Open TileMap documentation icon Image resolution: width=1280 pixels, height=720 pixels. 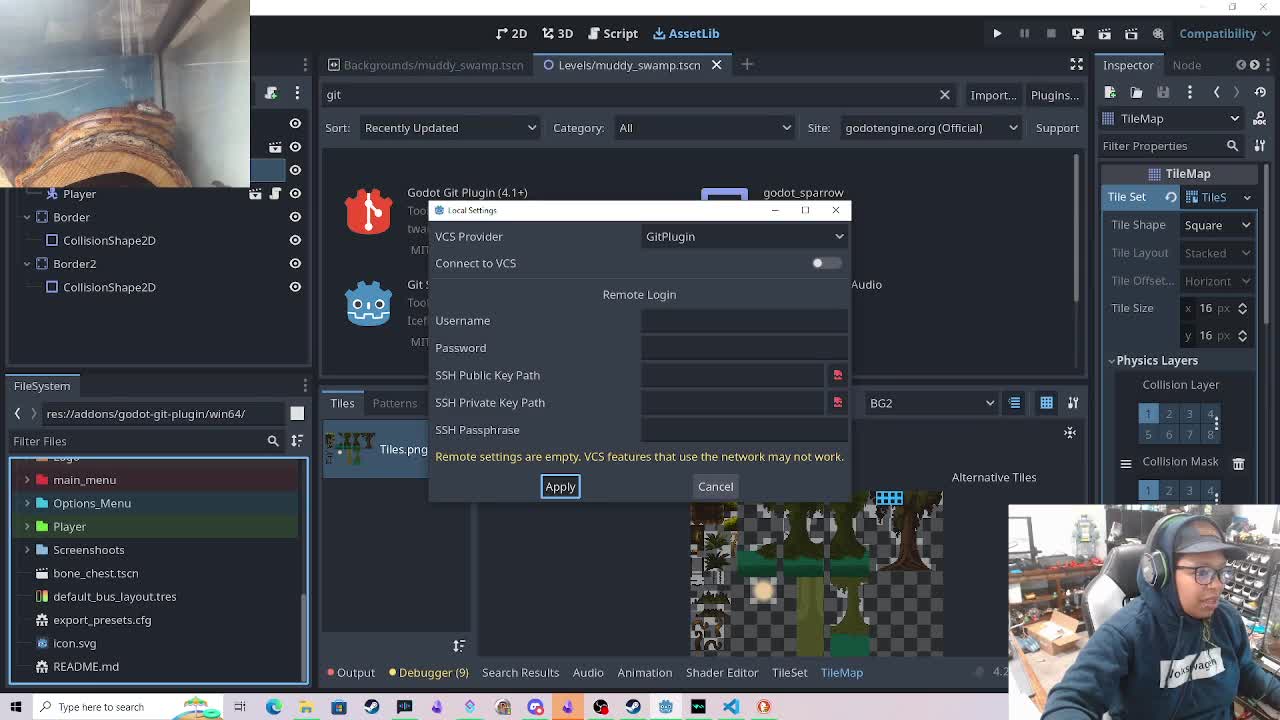point(1260,119)
